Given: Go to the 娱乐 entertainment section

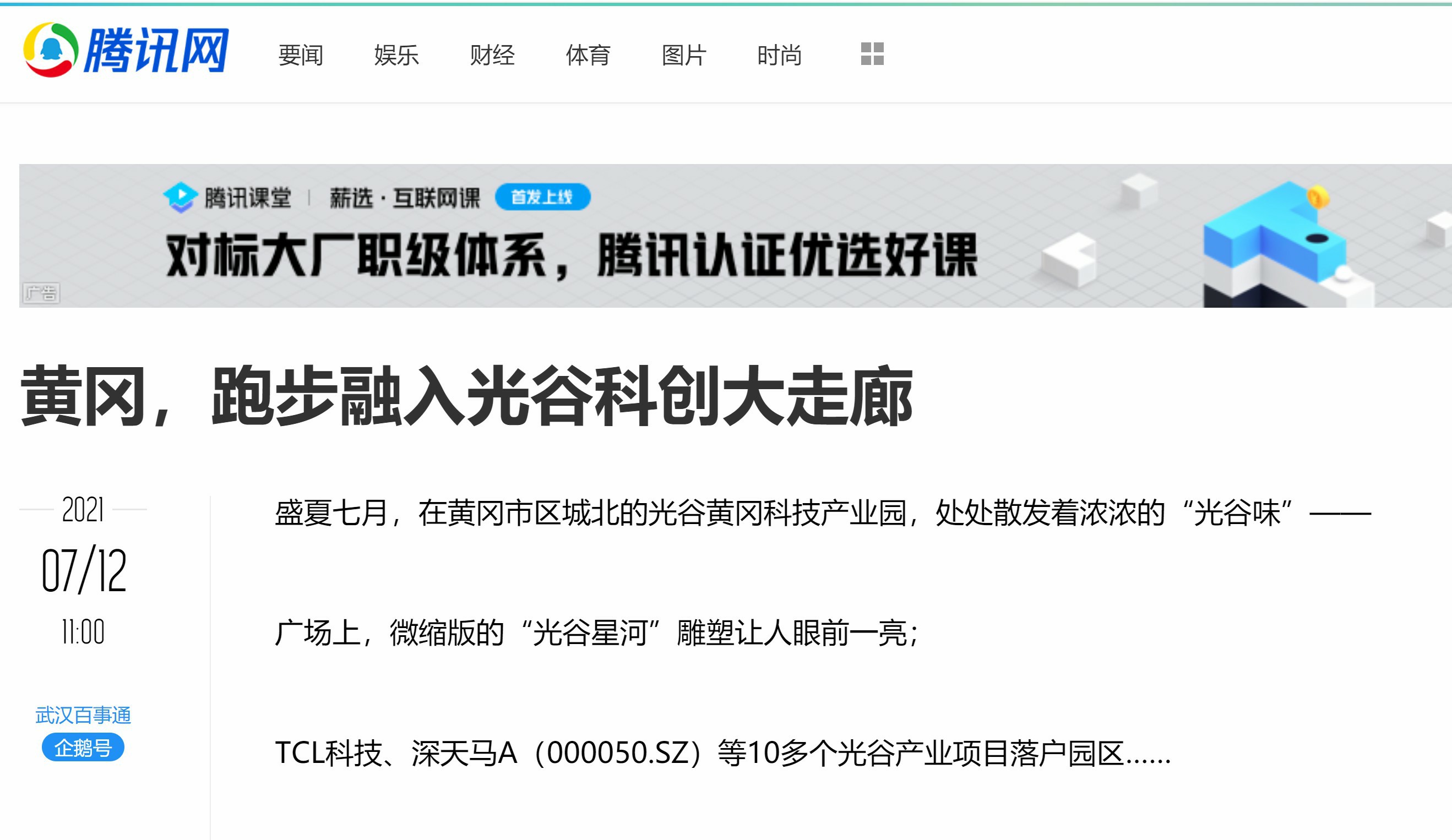Looking at the screenshot, I should [396, 55].
